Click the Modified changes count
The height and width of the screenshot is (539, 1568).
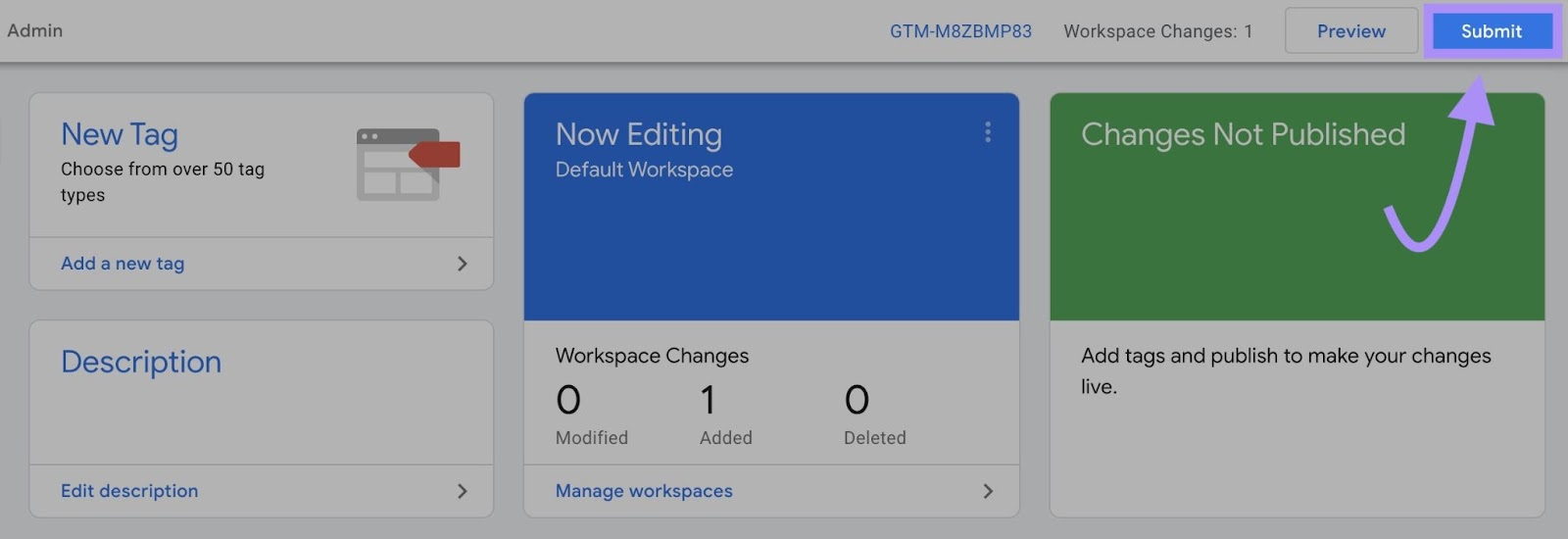click(x=568, y=400)
